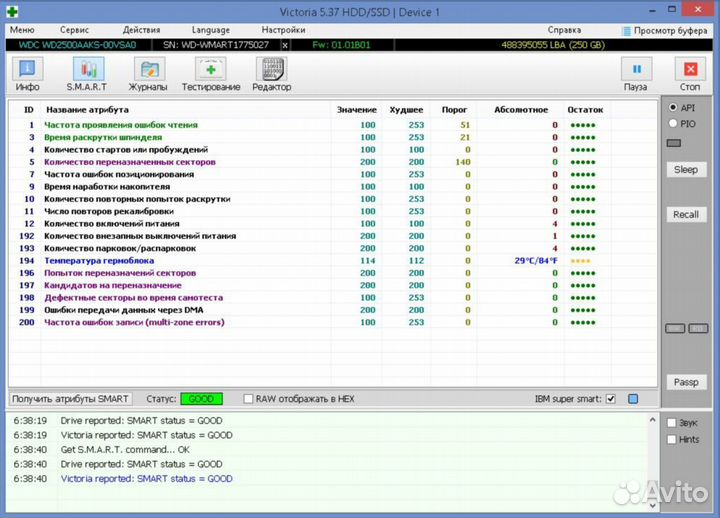
Task: Click the Получить атрибуты SMART button
Action: 71,399
